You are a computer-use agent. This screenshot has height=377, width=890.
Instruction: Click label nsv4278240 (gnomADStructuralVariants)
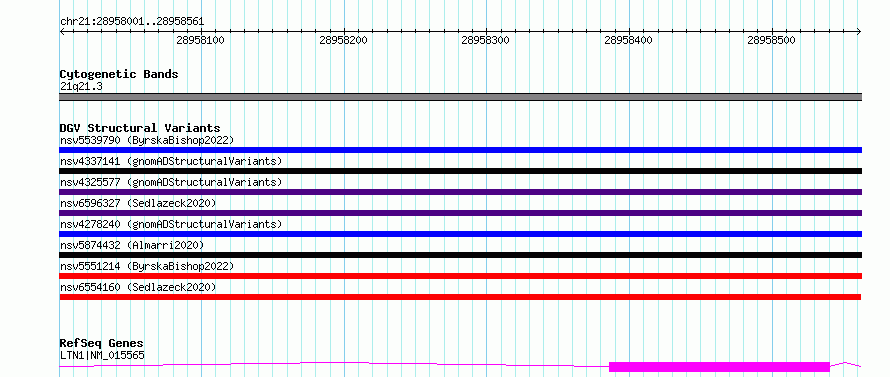171,224
